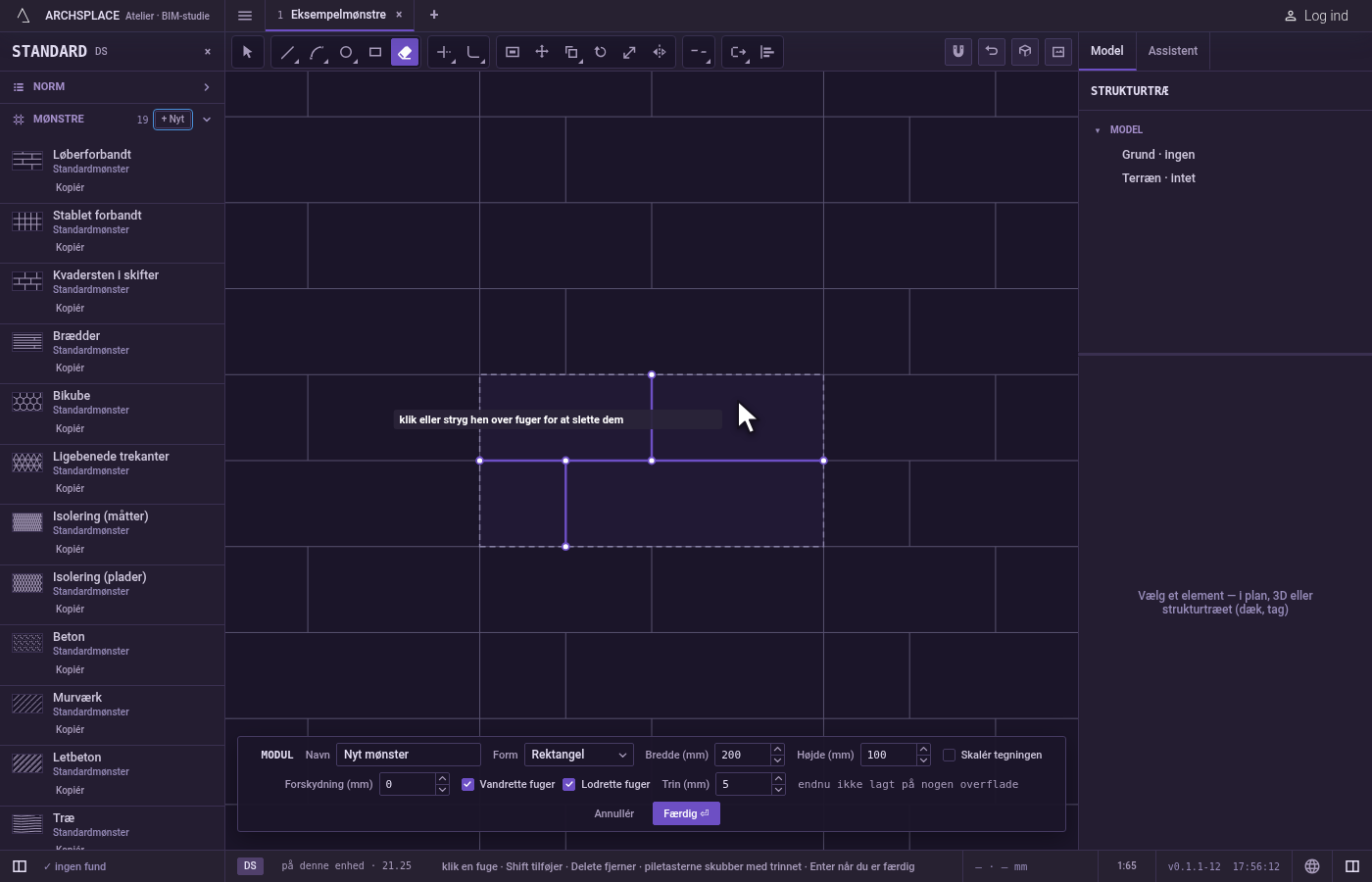Increase the Bredde (mm) value with the stepper
Screen dimensions: 1372x882
pyautogui.click(x=778, y=750)
